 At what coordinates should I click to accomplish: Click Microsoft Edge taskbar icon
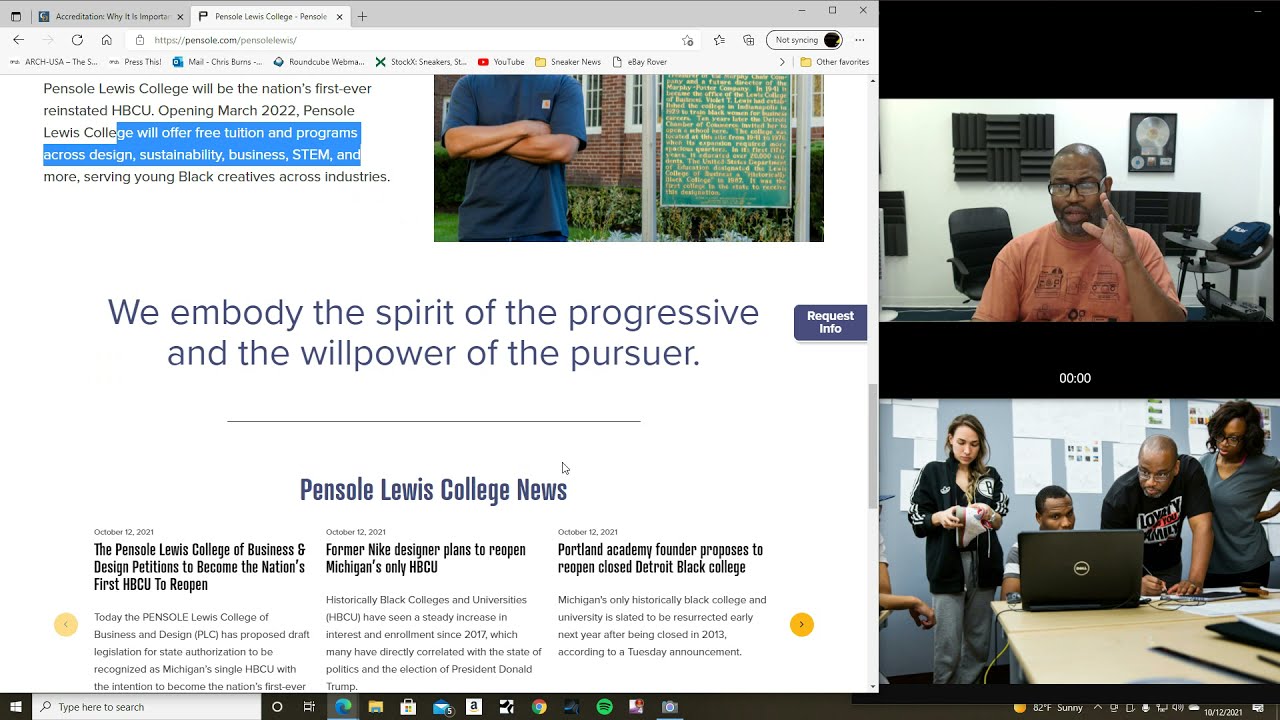click(x=343, y=707)
